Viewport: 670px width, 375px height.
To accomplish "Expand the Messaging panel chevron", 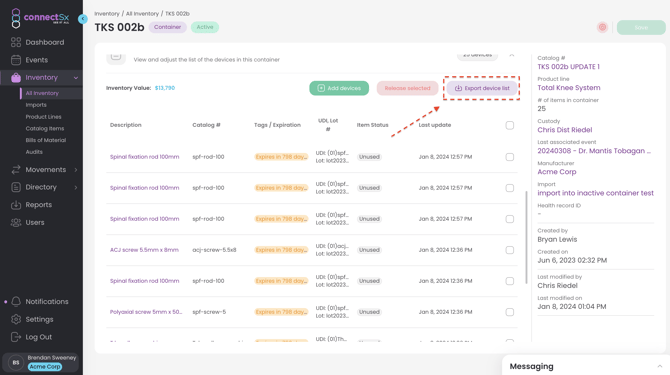I will [x=660, y=366].
